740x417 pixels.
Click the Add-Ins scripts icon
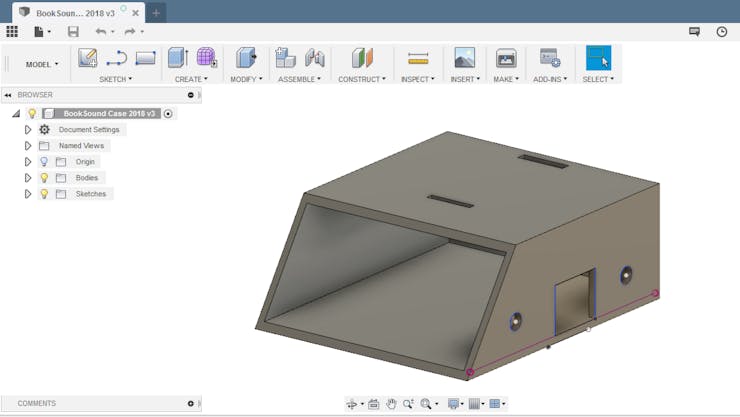(550, 58)
